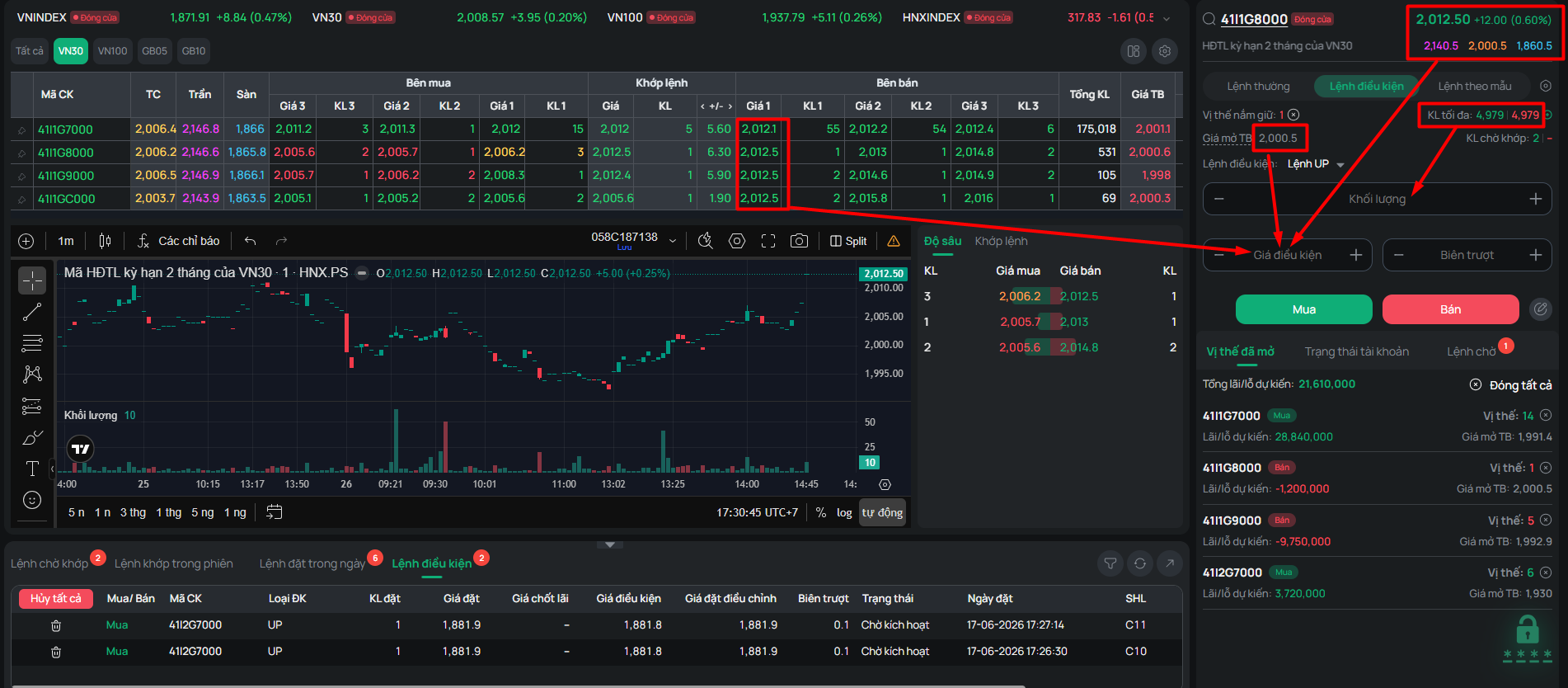Select the trend line drawing tool
The image size is (1568, 688).
coord(32,312)
